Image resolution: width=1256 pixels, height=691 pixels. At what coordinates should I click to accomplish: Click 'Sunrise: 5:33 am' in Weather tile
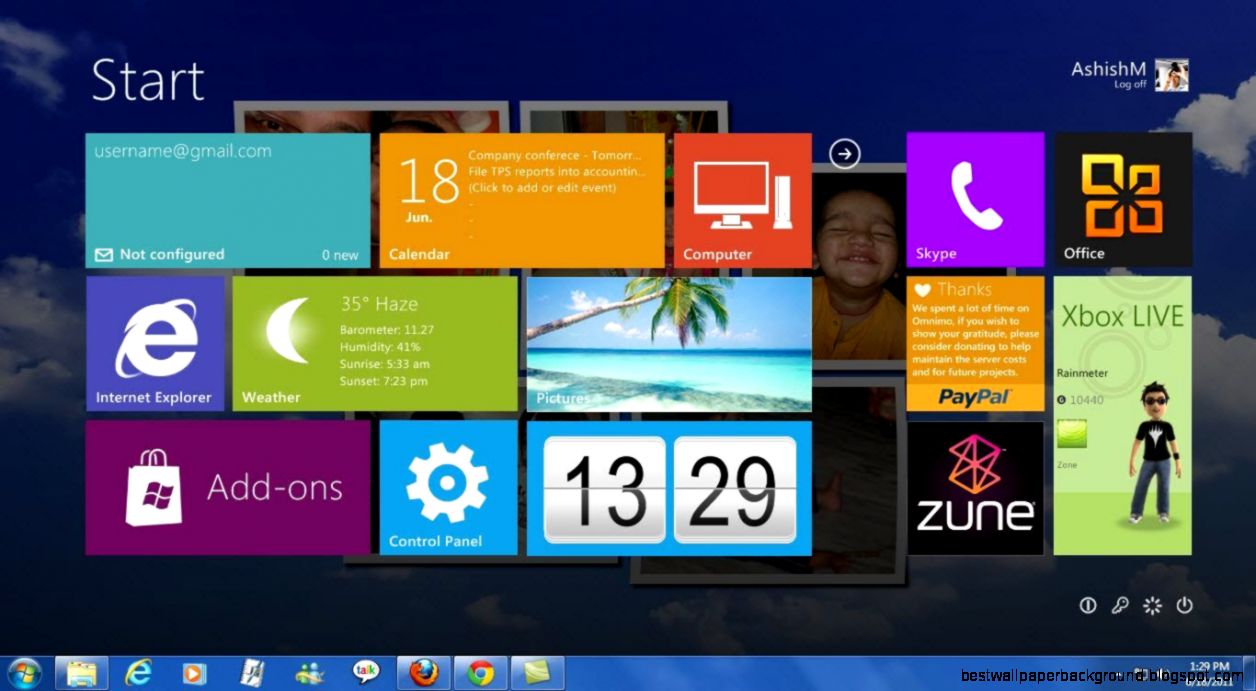[x=385, y=364]
